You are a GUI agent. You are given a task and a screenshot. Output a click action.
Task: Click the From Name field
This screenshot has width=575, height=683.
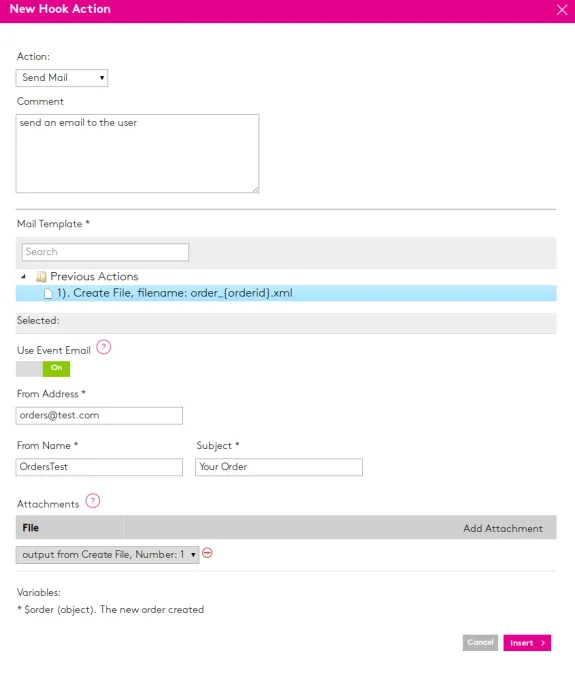pyautogui.click(x=99, y=467)
